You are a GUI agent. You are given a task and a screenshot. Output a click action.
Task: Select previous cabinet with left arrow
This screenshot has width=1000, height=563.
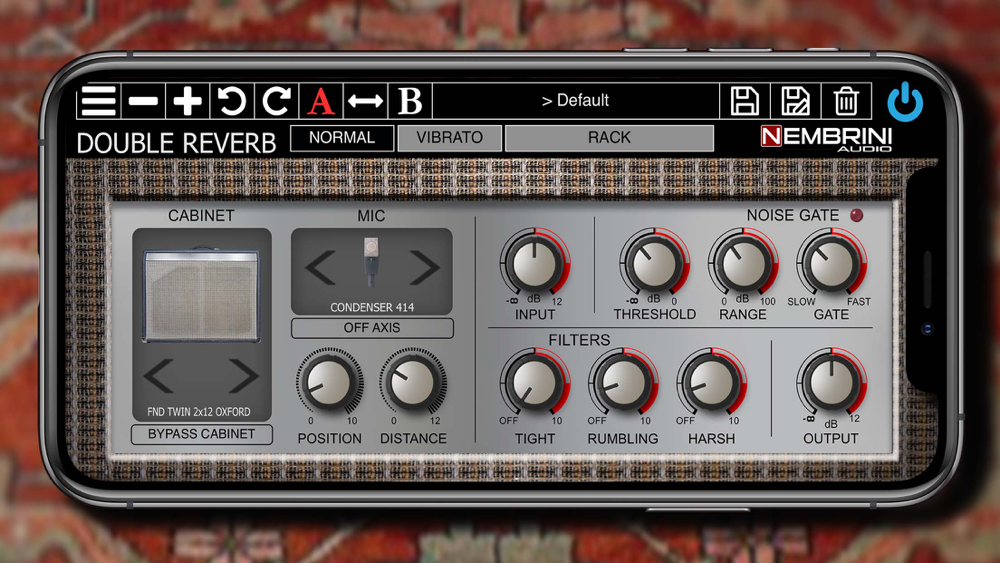159,376
